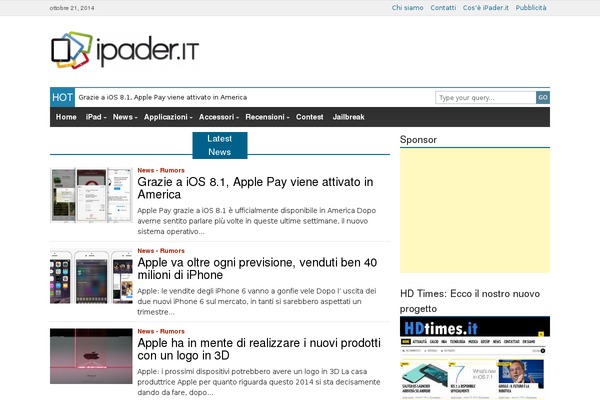Open the Chi siamo link
Viewport: 600px width, 400px height.
[x=407, y=8]
